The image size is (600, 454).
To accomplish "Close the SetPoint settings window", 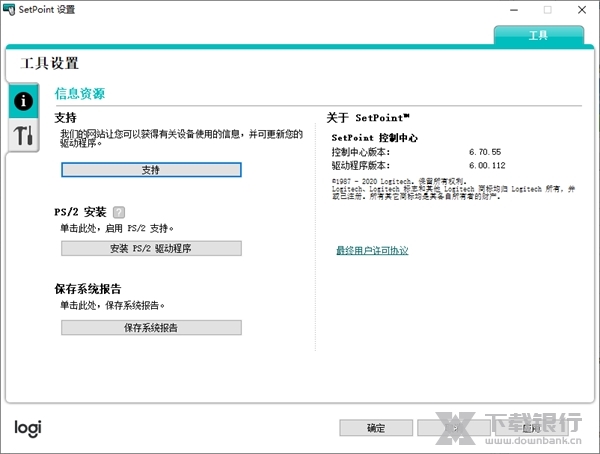I will [582, 10].
